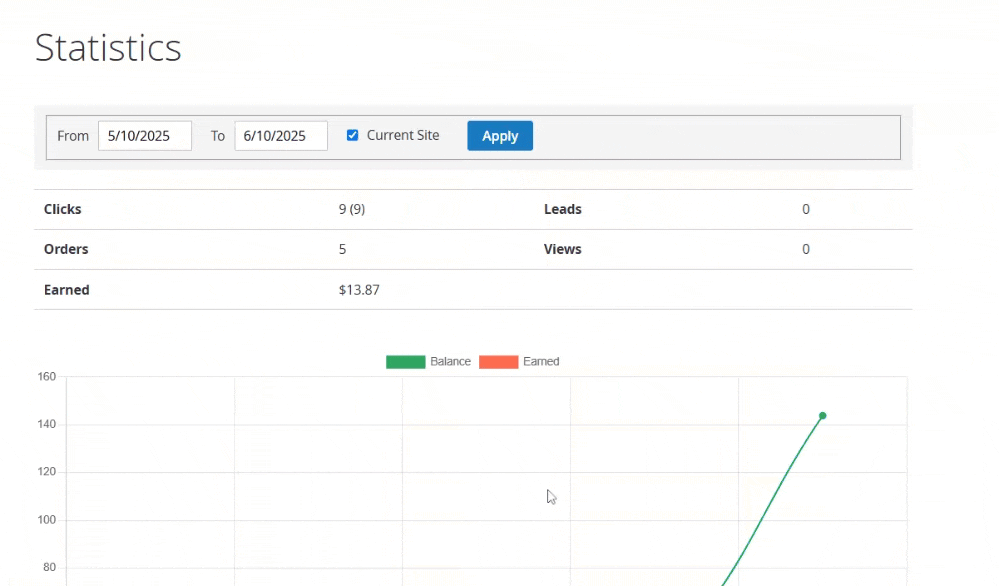Uncheck the Current Site checkbox
The width and height of the screenshot is (999, 586).
click(352, 135)
